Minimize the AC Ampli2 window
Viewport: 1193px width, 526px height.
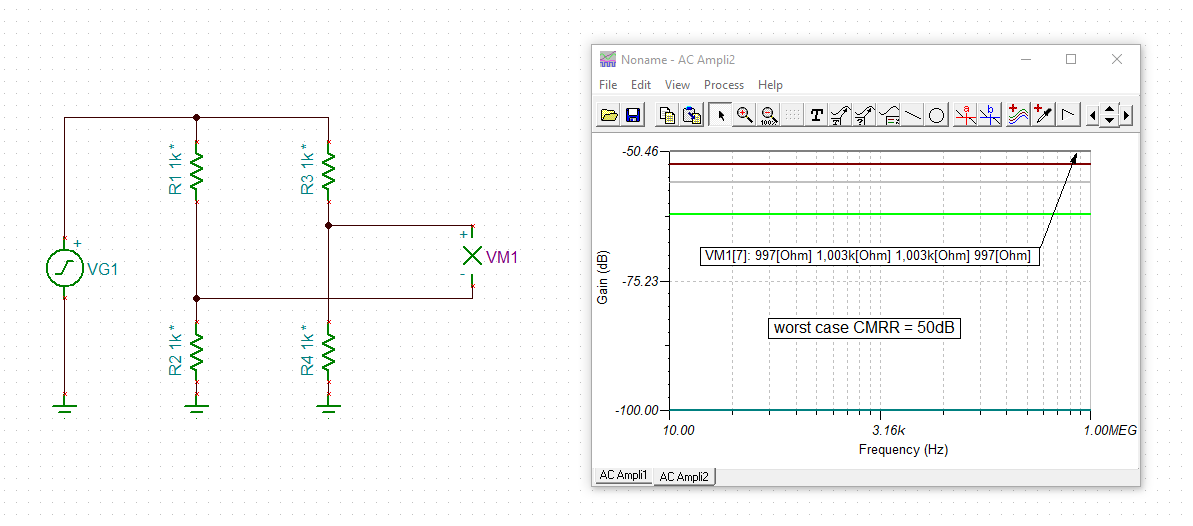click(x=1026, y=59)
